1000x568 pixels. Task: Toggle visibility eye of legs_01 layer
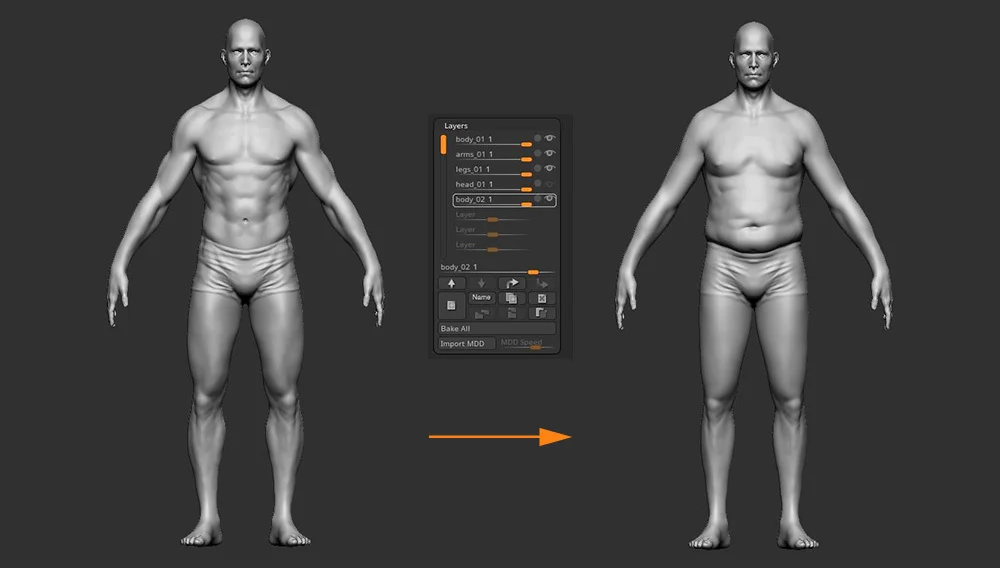[550, 168]
